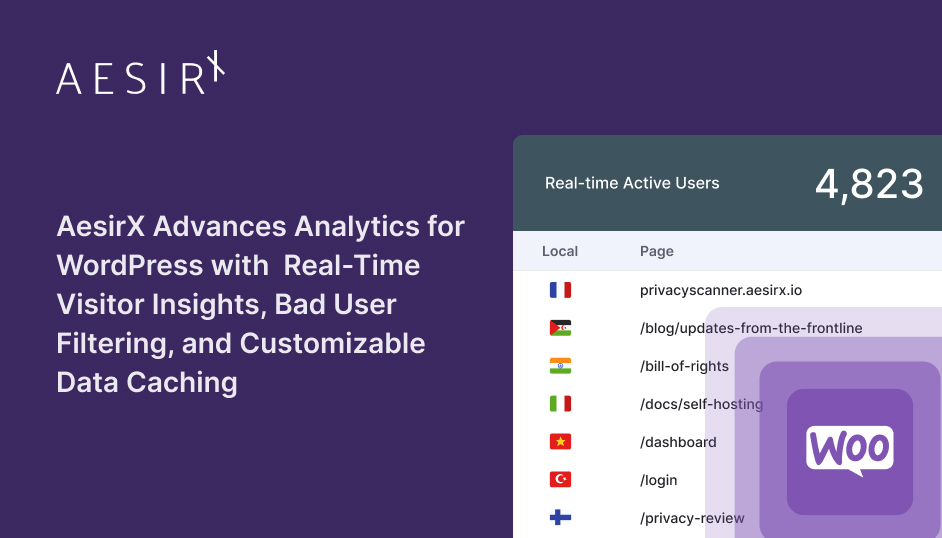Click the WooCommerce logo icon
Viewport: 942px width, 538px height.
click(849, 452)
